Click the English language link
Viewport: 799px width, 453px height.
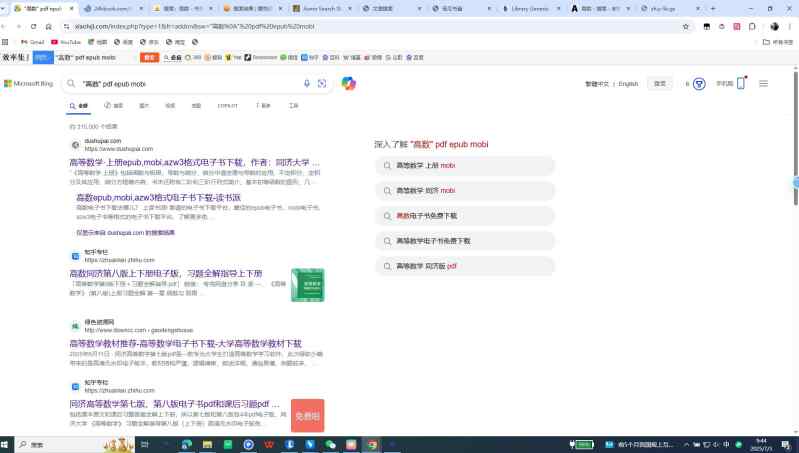pyautogui.click(x=628, y=84)
